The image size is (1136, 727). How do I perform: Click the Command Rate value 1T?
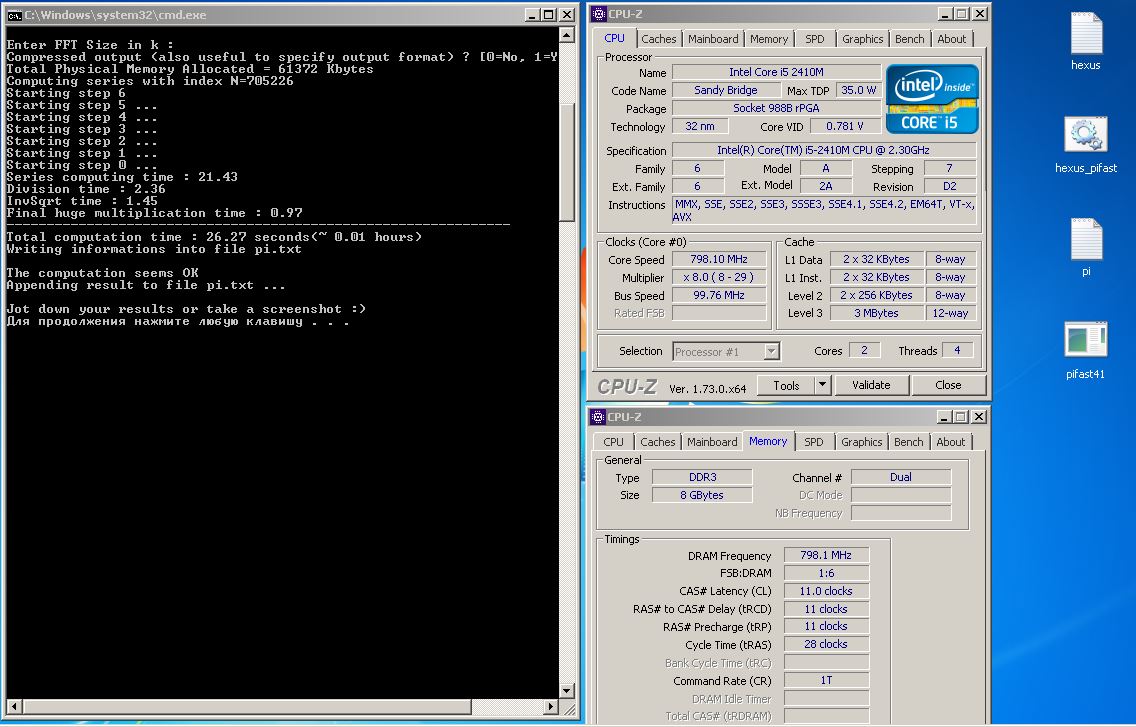pos(826,681)
